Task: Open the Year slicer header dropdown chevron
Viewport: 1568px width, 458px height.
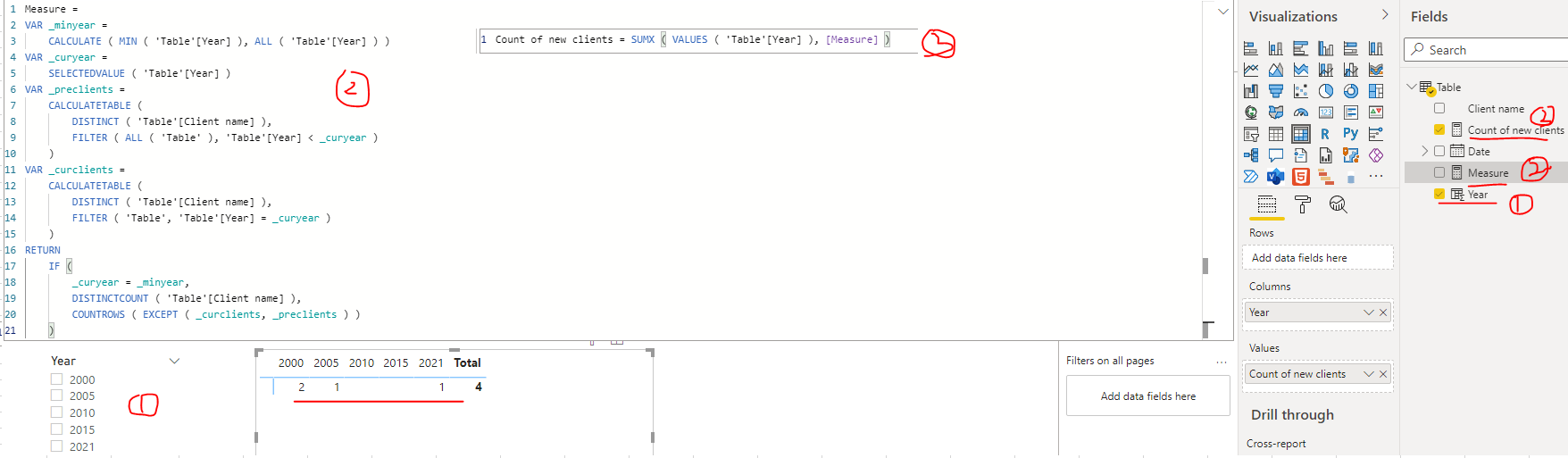Action: (174, 361)
